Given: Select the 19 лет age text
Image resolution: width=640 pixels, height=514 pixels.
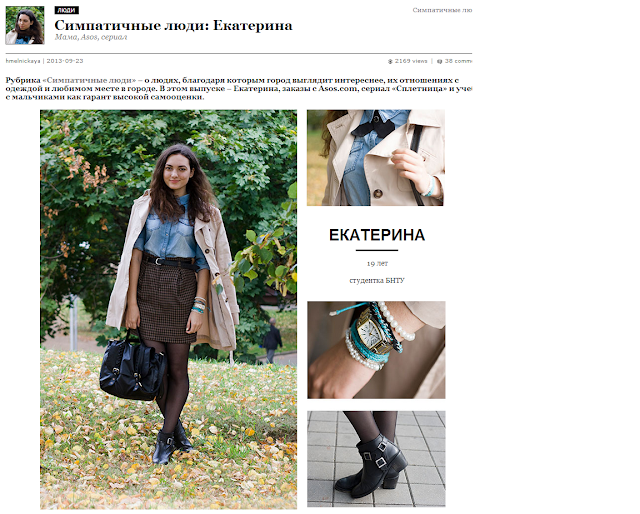Looking at the screenshot, I should pos(377,264).
